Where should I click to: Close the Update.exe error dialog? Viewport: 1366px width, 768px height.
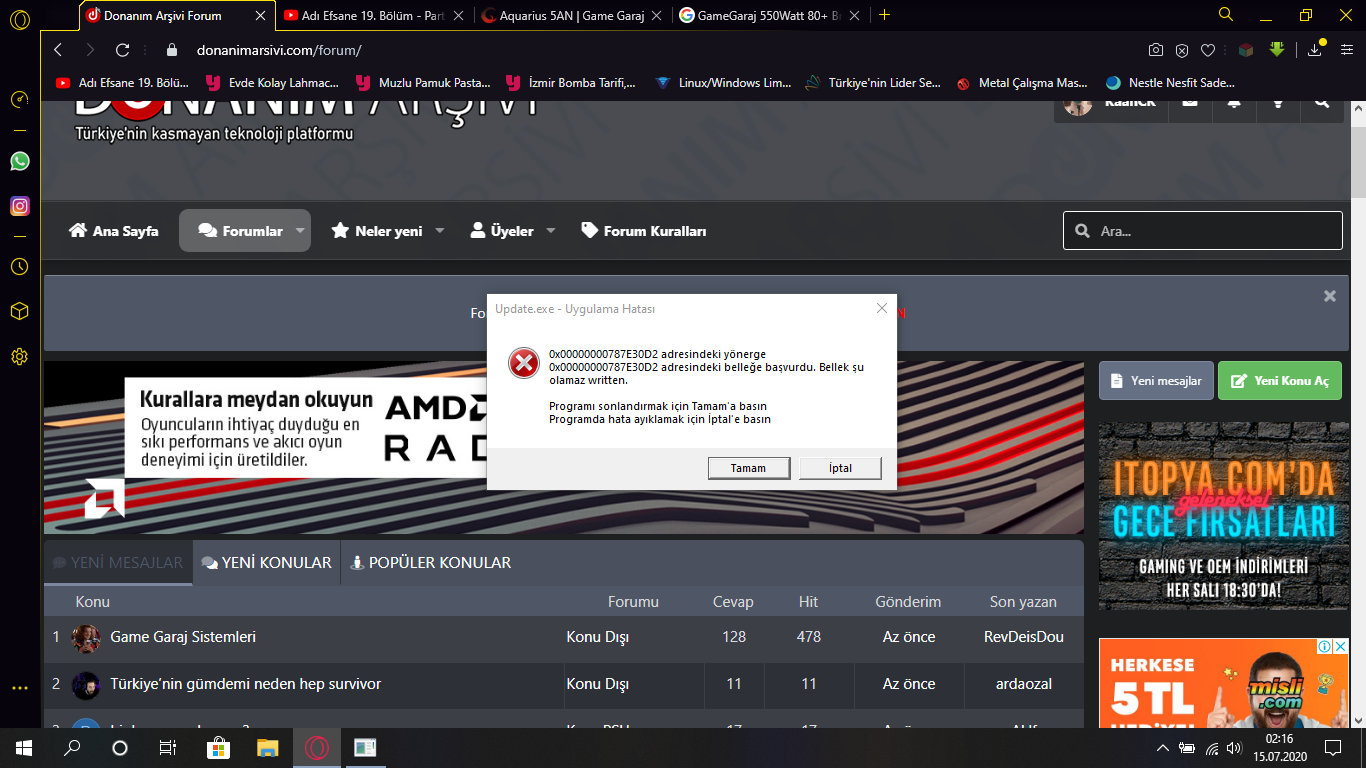click(881, 308)
